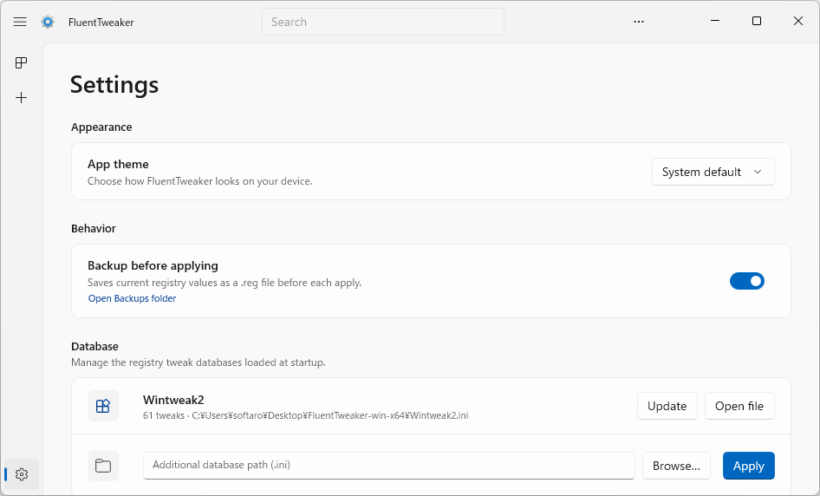Select the Settings gear in sidebar

pos(21,475)
